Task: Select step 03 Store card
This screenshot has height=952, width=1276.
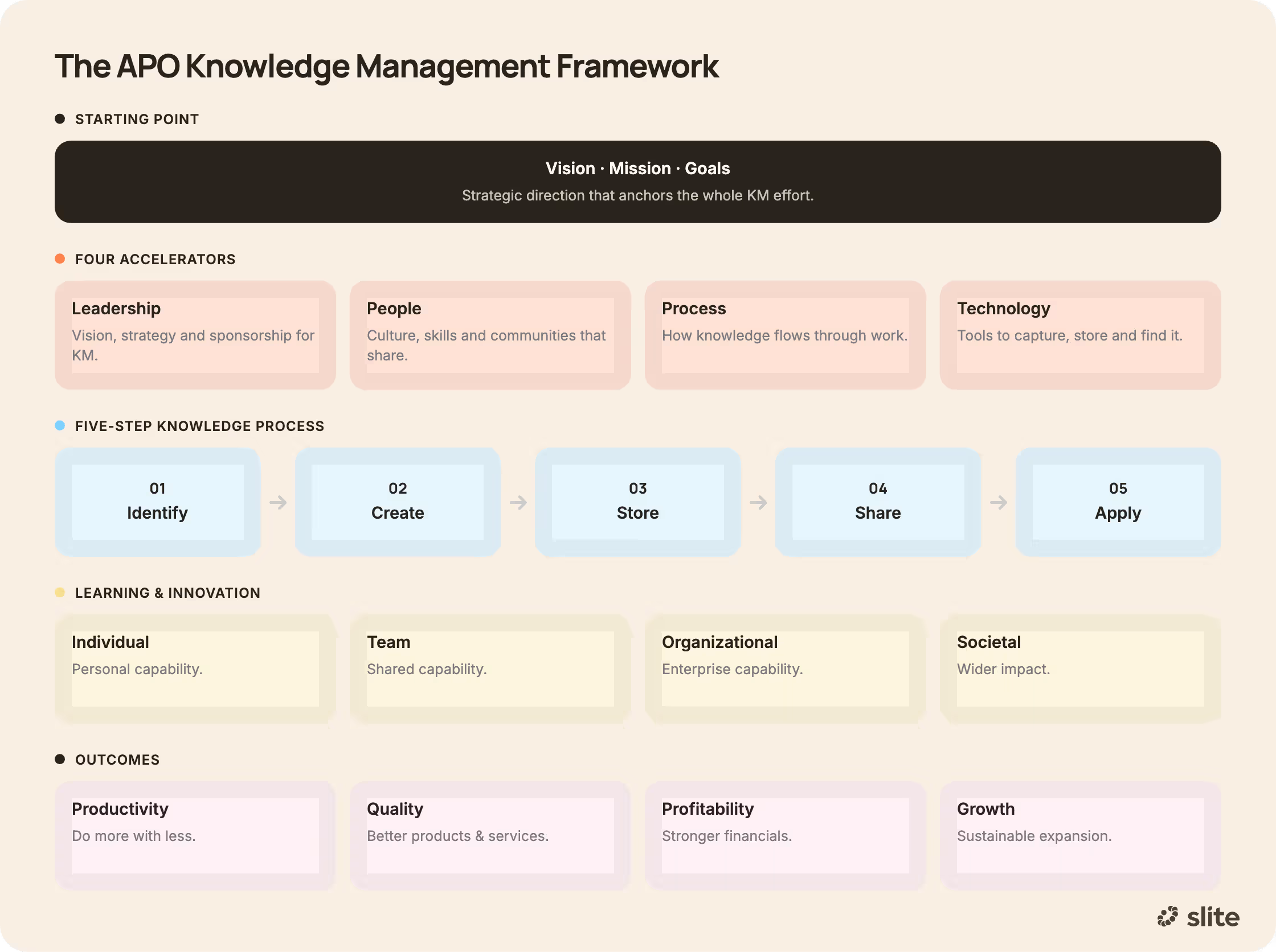Action: pos(637,502)
